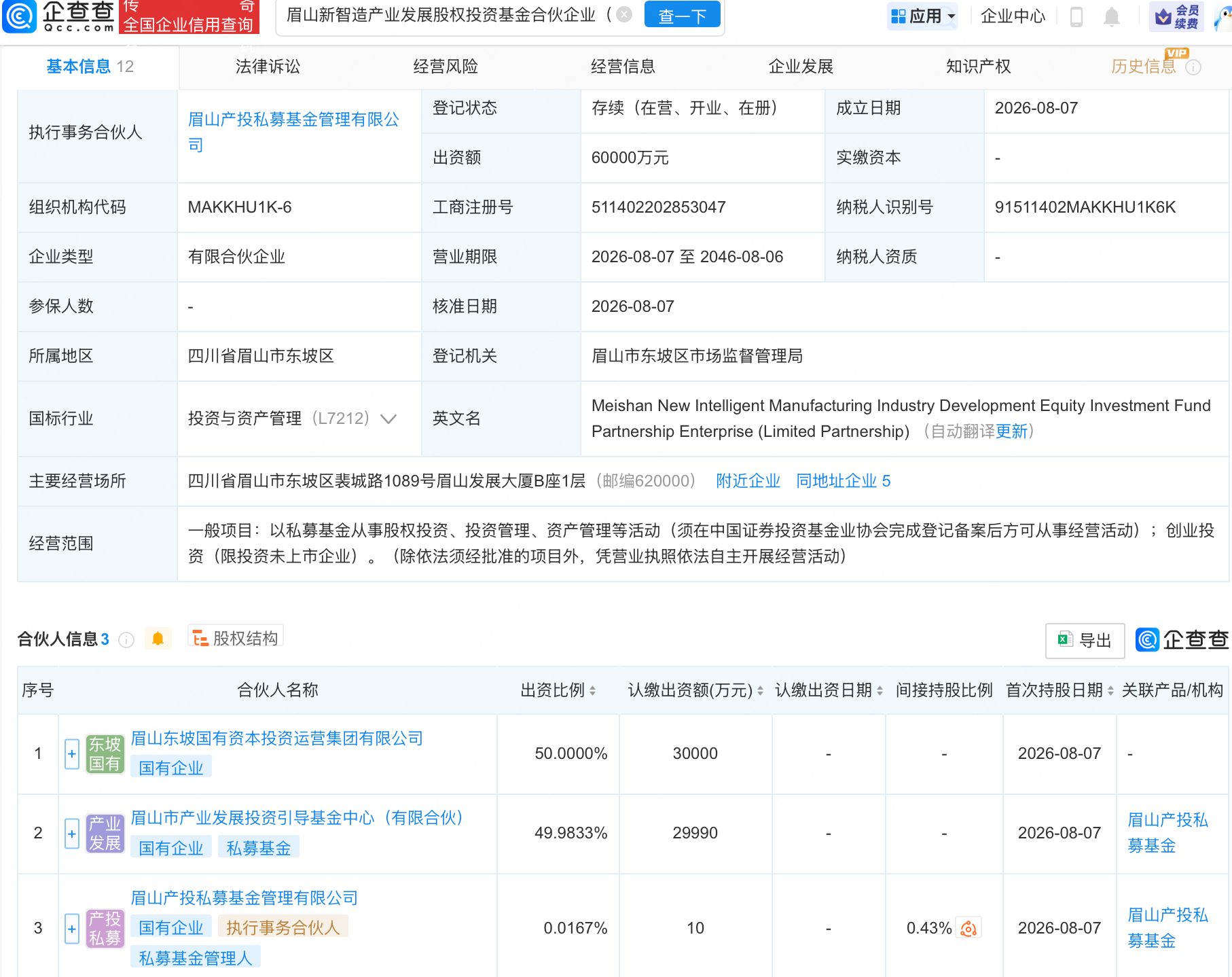The width and height of the screenshot is (1232, 977).
Task: Open 企业中心 link
Action: [x=1013, y=16]
